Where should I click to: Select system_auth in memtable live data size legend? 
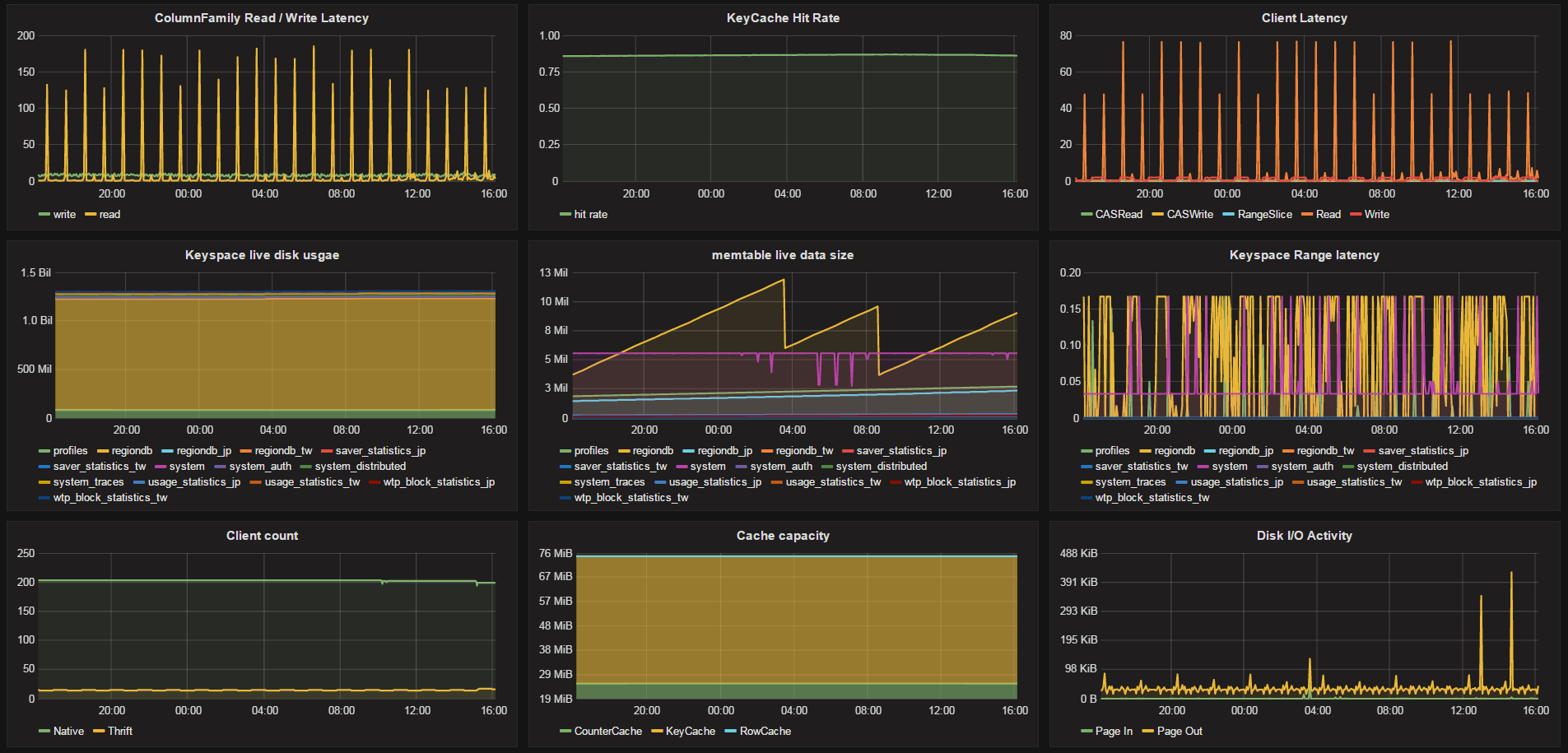pos(781,467)
